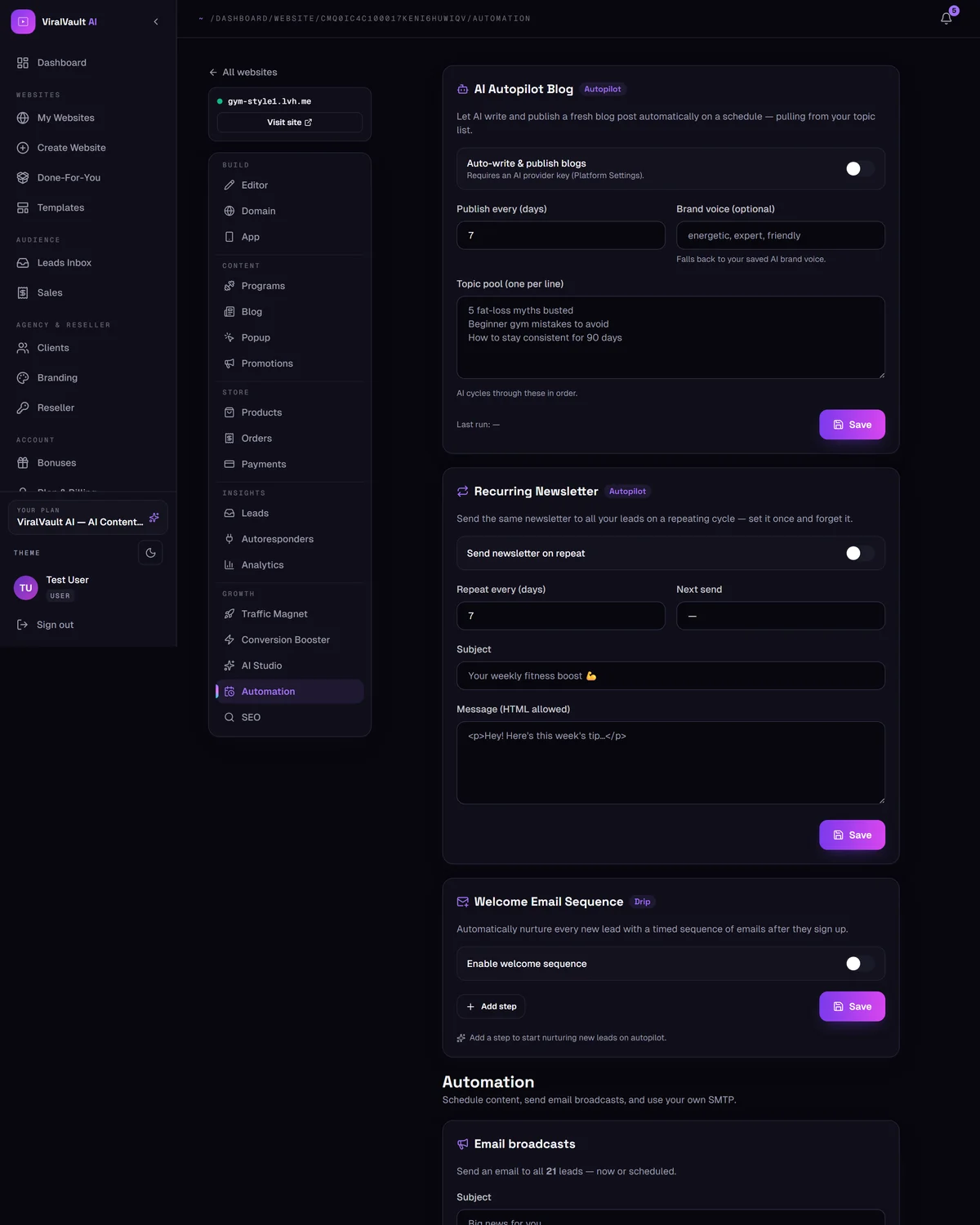Click the Dashboard grid icon
This screenshot has width=980, height=1225.
[23, 63]
